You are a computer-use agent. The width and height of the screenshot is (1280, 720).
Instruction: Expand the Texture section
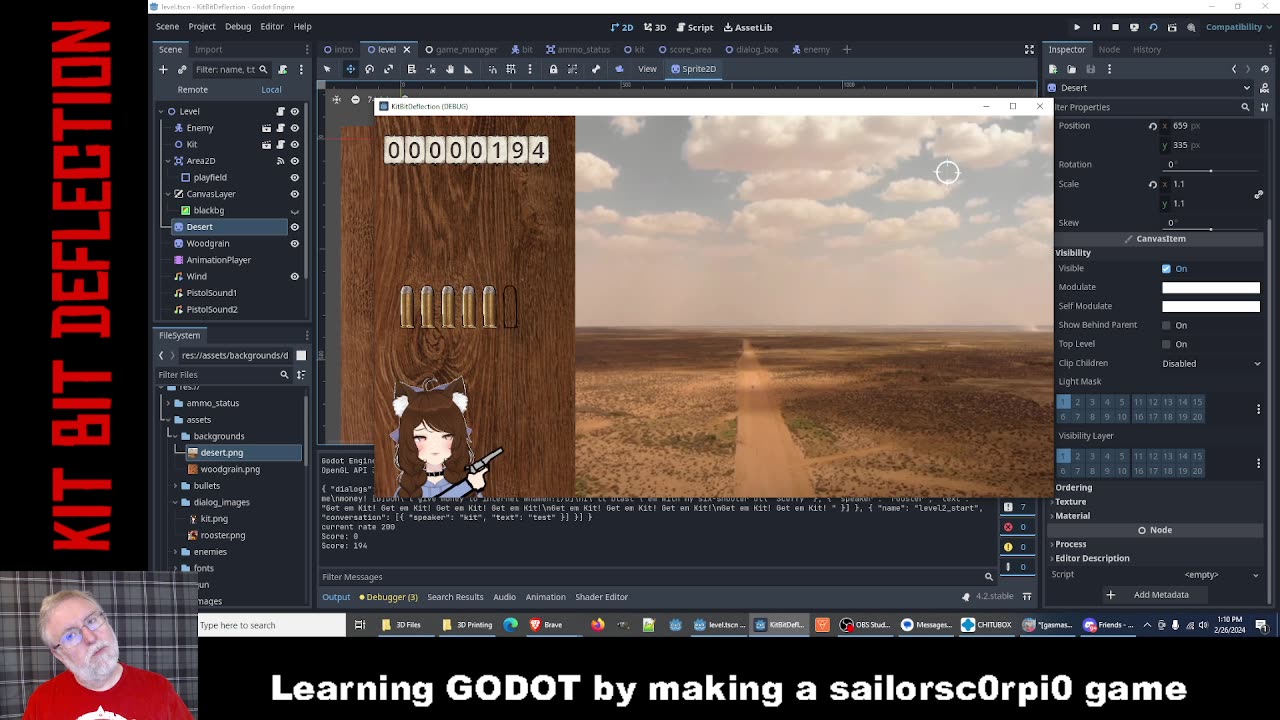1070,502
